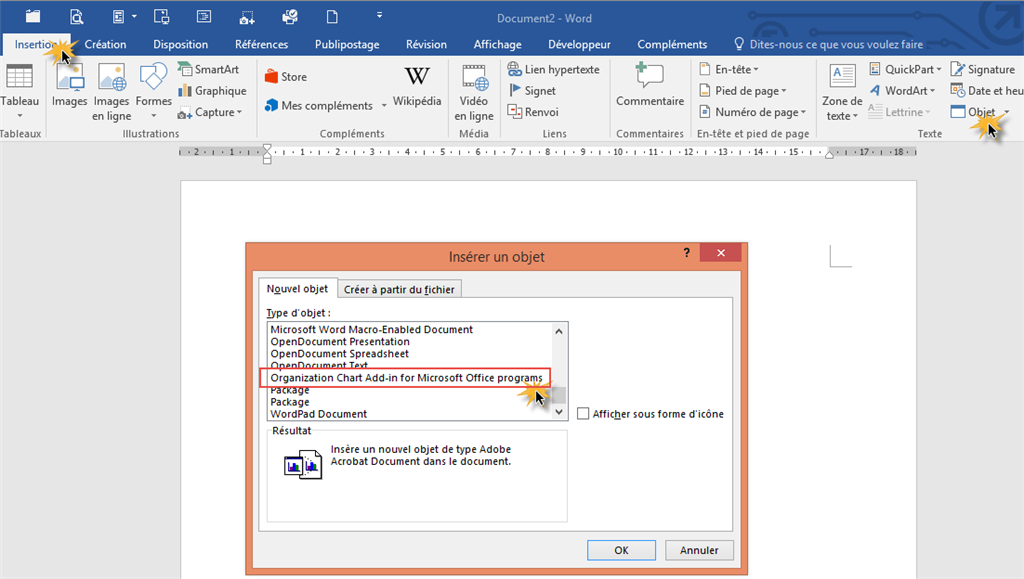Open the Formes shapes gallery
The image size is (1024, 579).
[x=153, y=91]
